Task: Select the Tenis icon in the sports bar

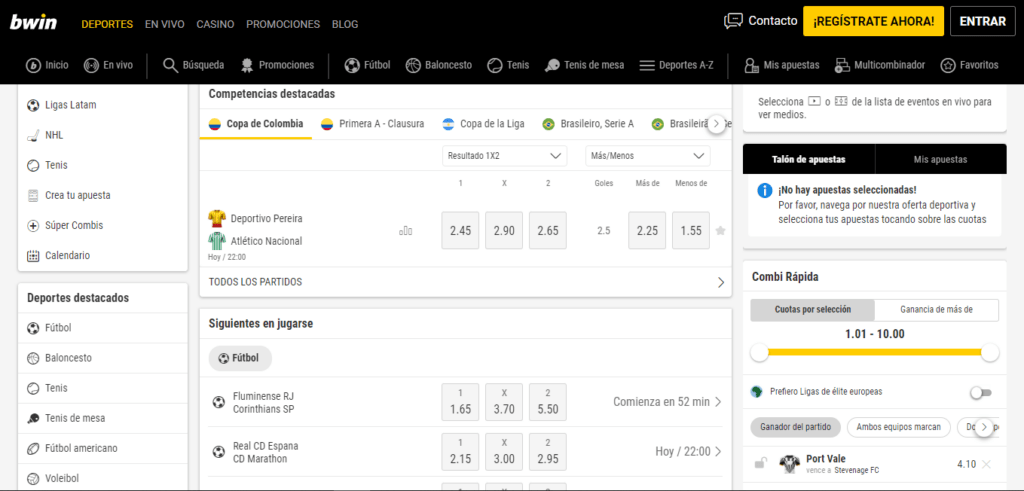Action: pos(495,65)
